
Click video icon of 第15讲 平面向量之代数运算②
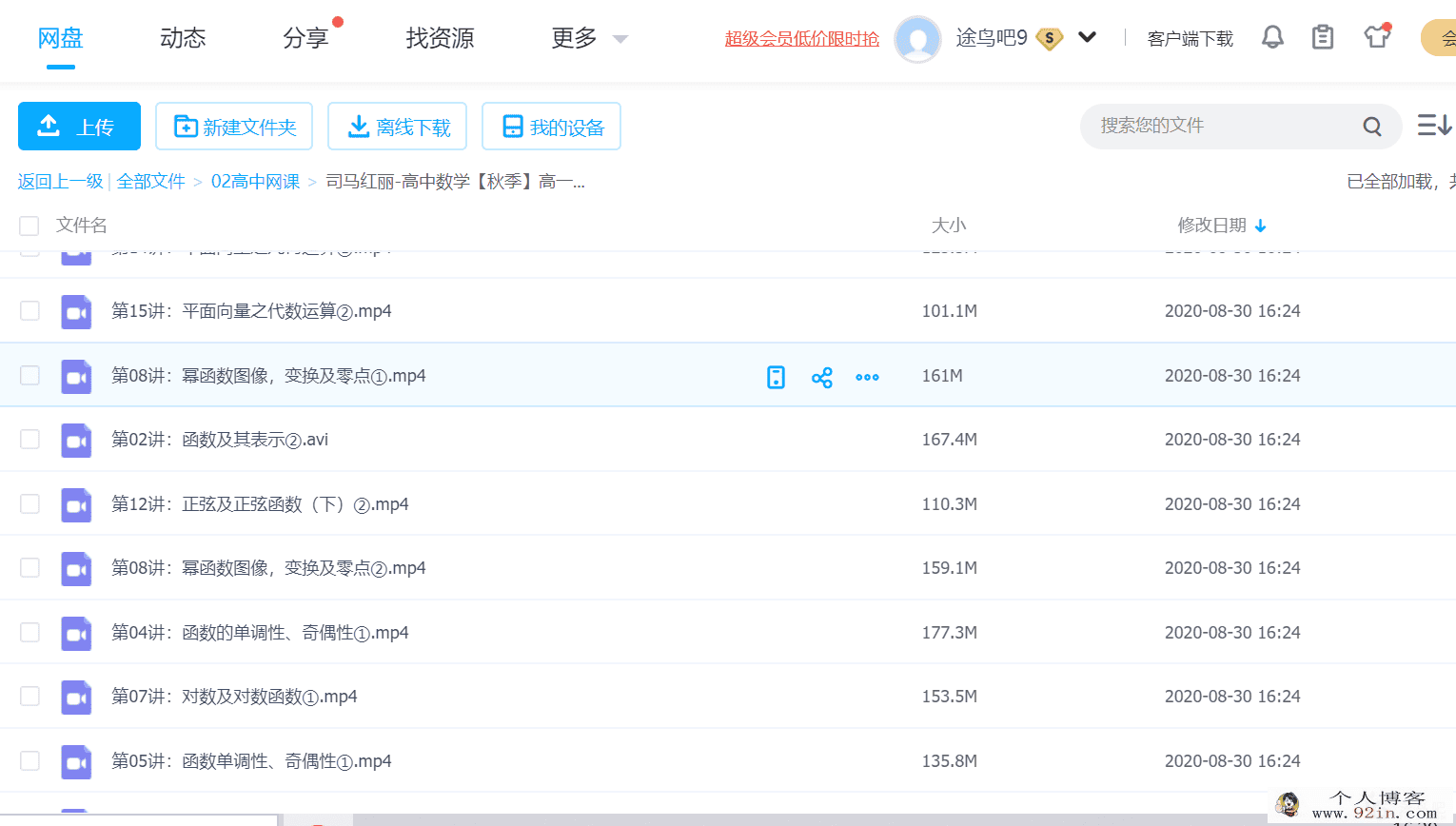(x=76, y=312)
